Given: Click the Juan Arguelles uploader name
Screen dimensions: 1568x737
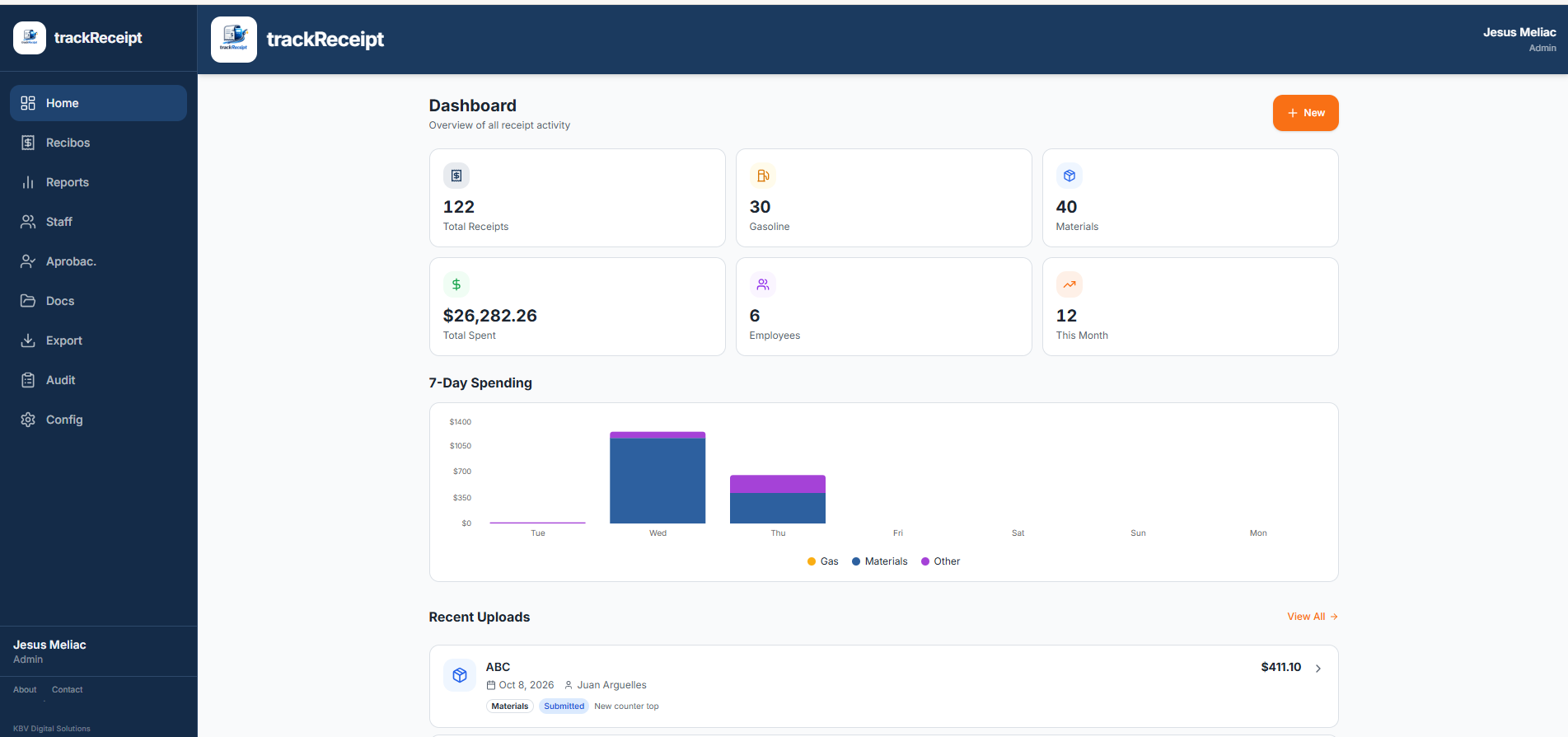Looking at the screenshot, I should (611, 685).
